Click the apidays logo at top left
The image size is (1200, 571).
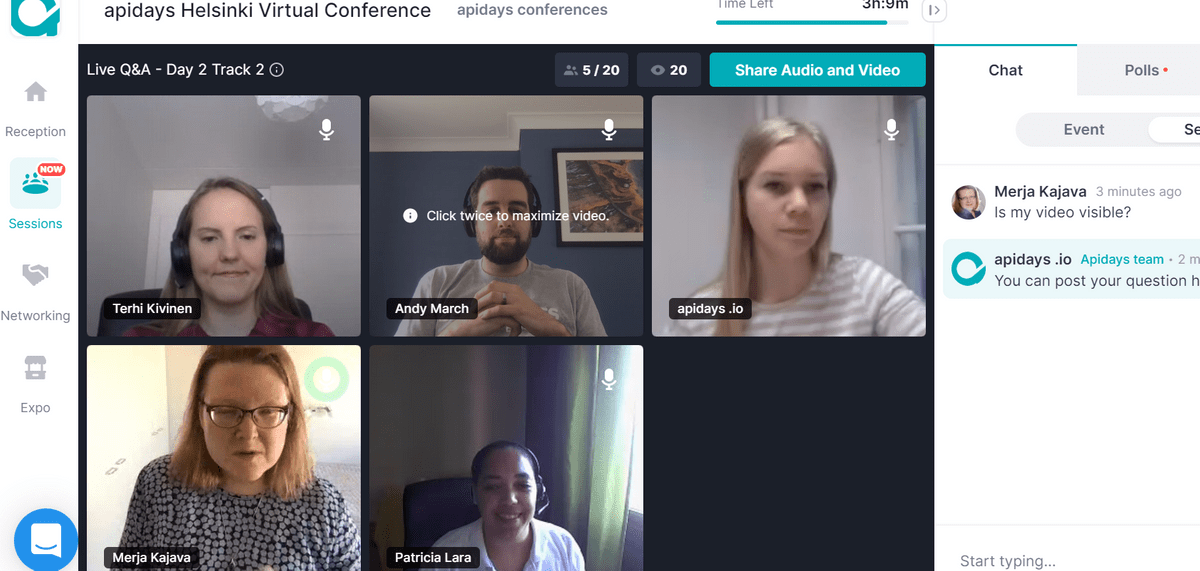(x=35, y=14)
